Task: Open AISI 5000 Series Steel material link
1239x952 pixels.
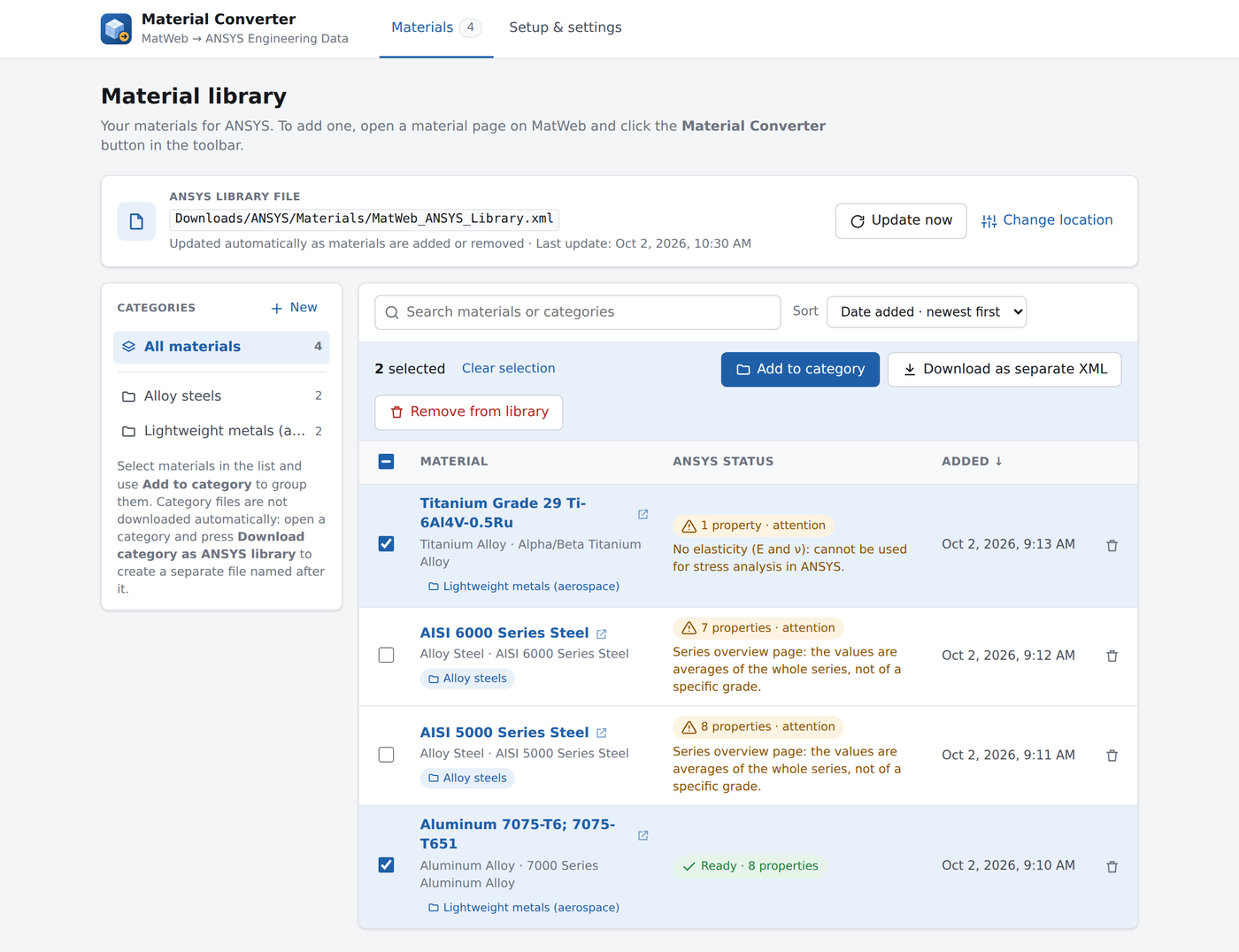Action: [x=504, y=733]
